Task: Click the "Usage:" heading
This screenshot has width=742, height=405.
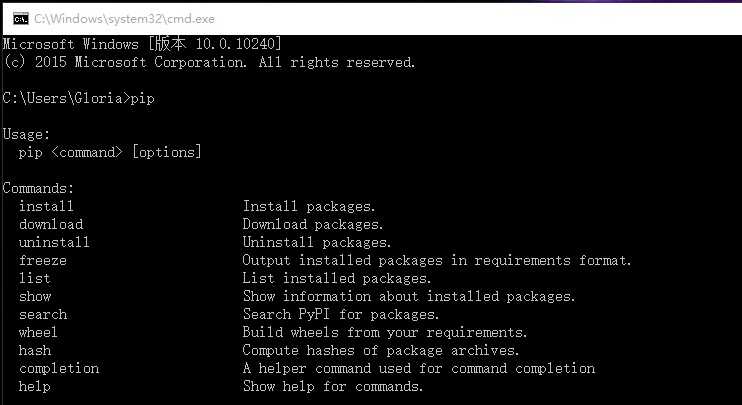Action: 26,134
